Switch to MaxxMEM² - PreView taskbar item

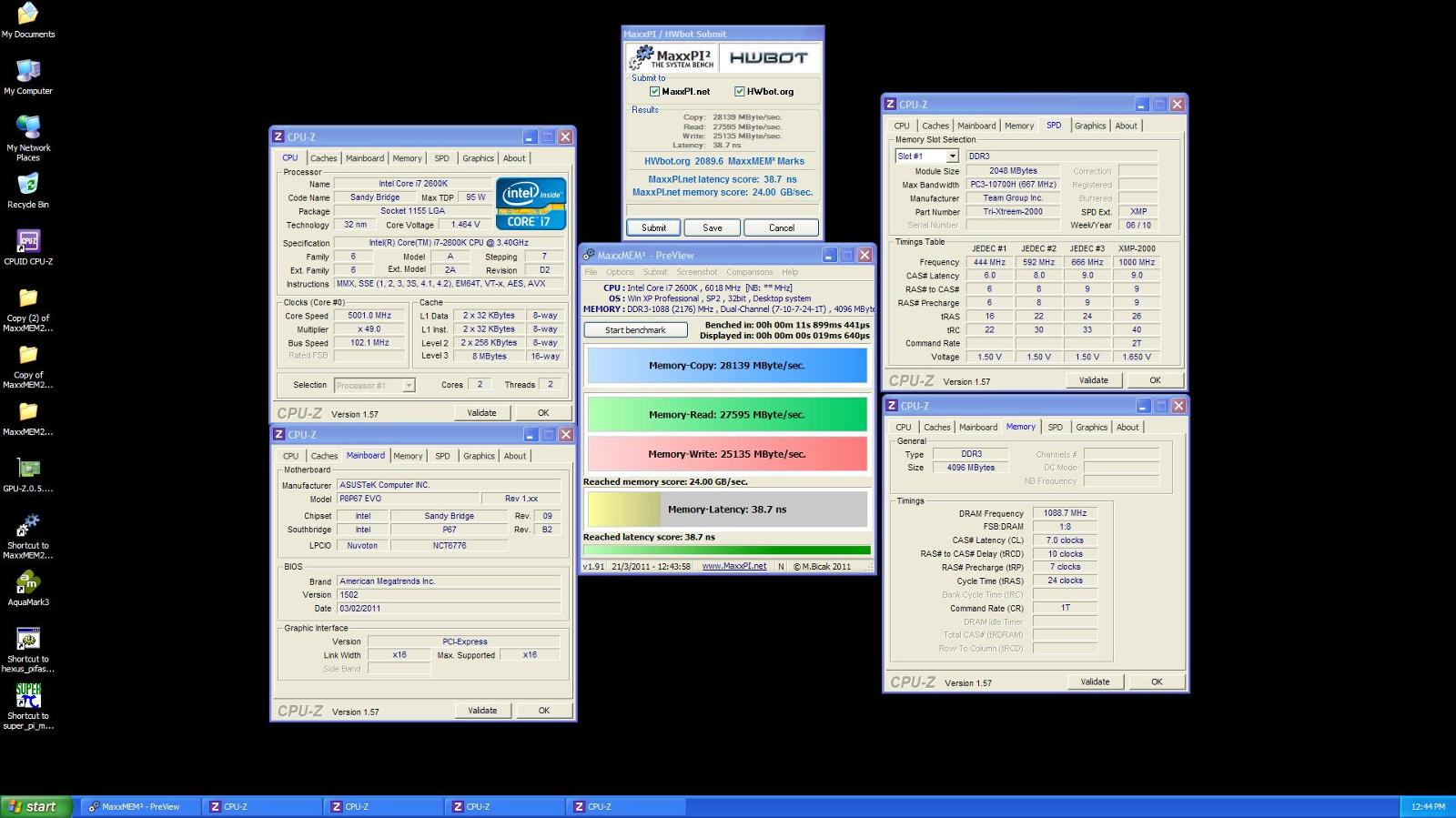[139, 806]
